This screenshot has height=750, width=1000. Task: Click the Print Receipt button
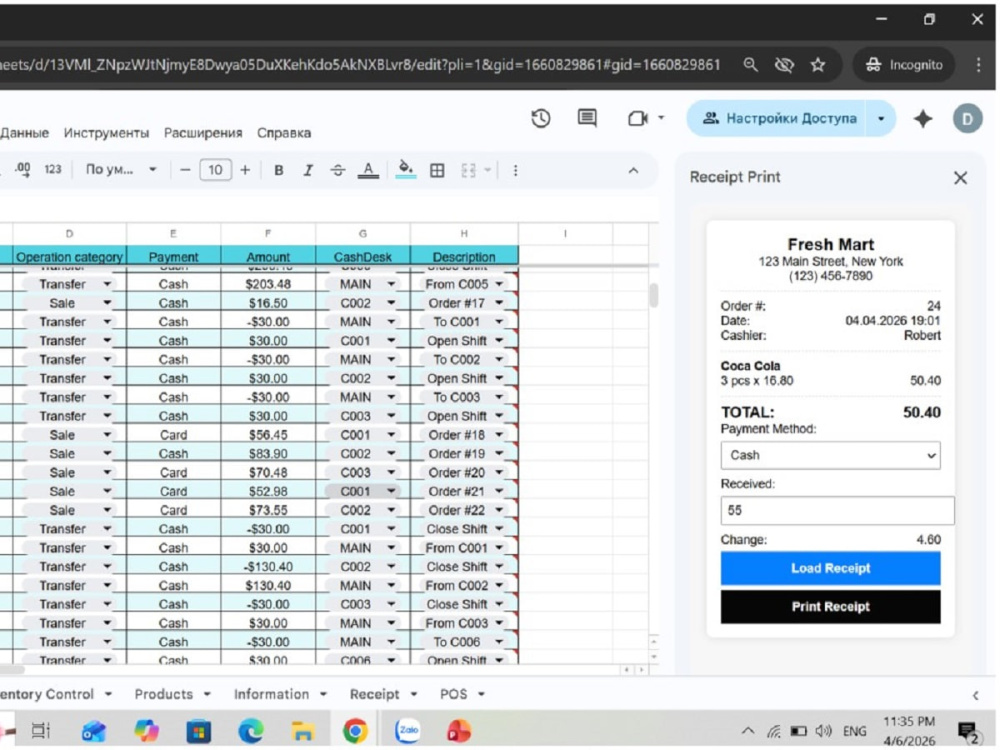point(830,607)
